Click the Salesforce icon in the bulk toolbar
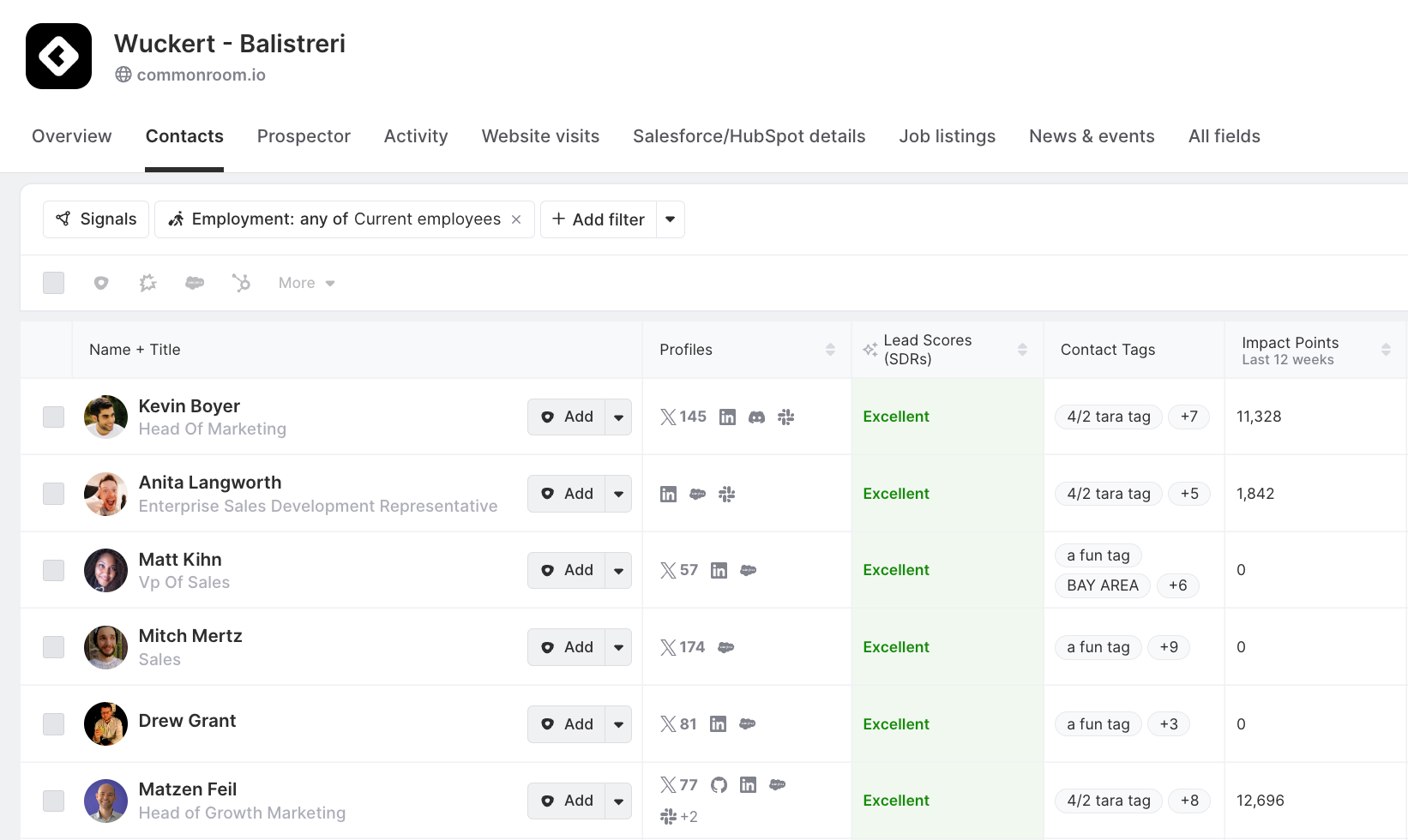The width and height of the screenshot is (1408, 840). click(x=195, y=283)
